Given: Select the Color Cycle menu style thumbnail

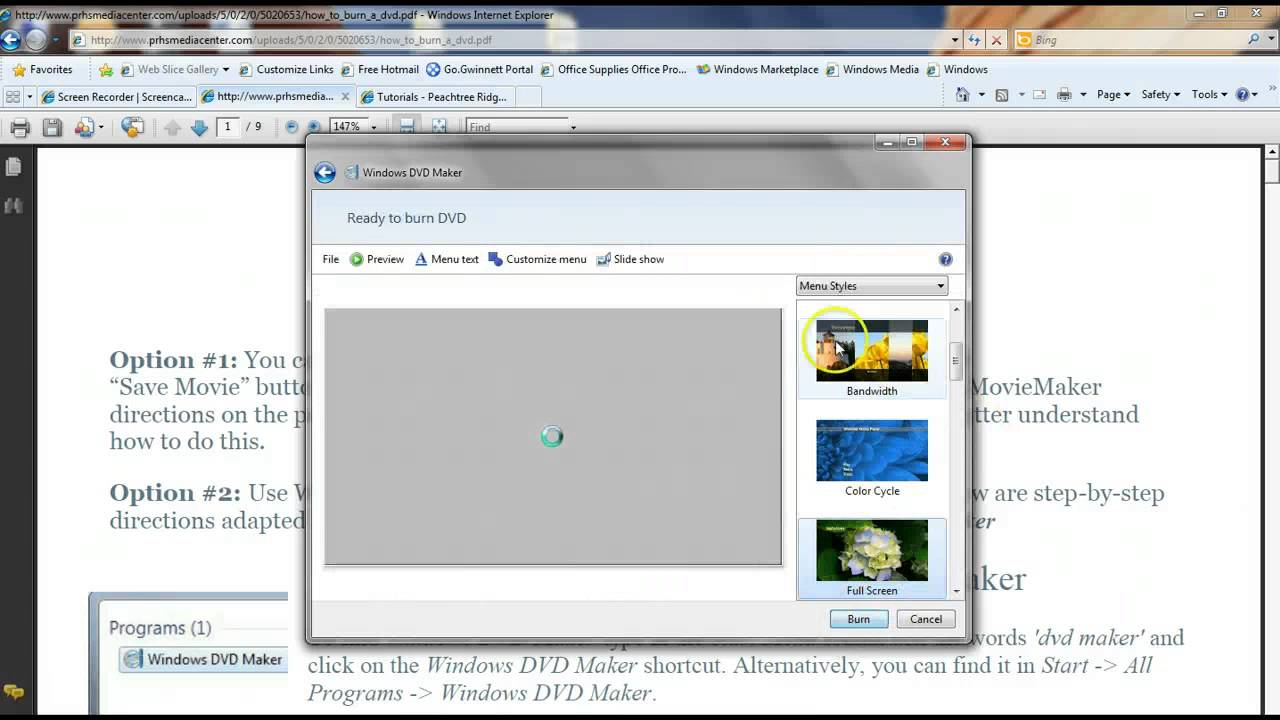Looking at the screenshot, I should [x=872, y=450].
